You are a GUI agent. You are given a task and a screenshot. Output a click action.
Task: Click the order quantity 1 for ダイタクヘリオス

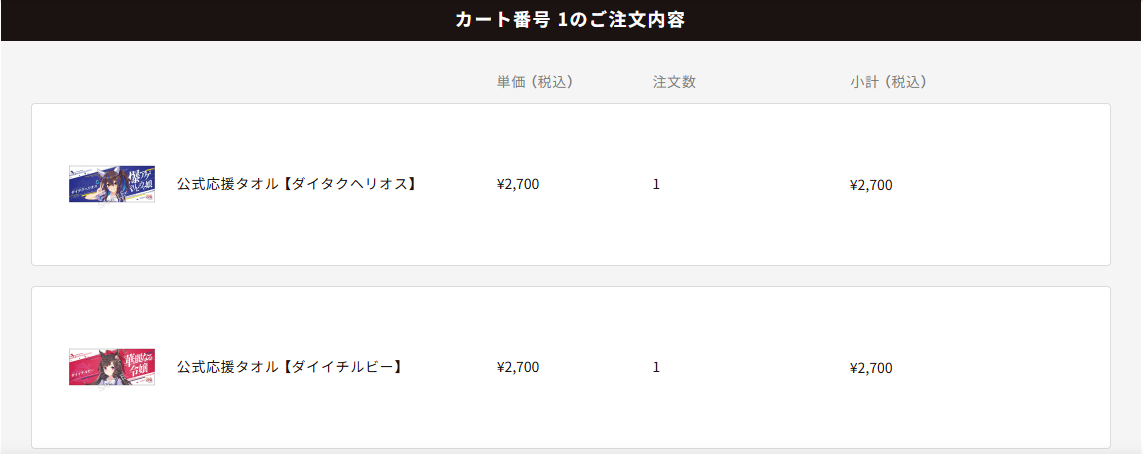656,184
